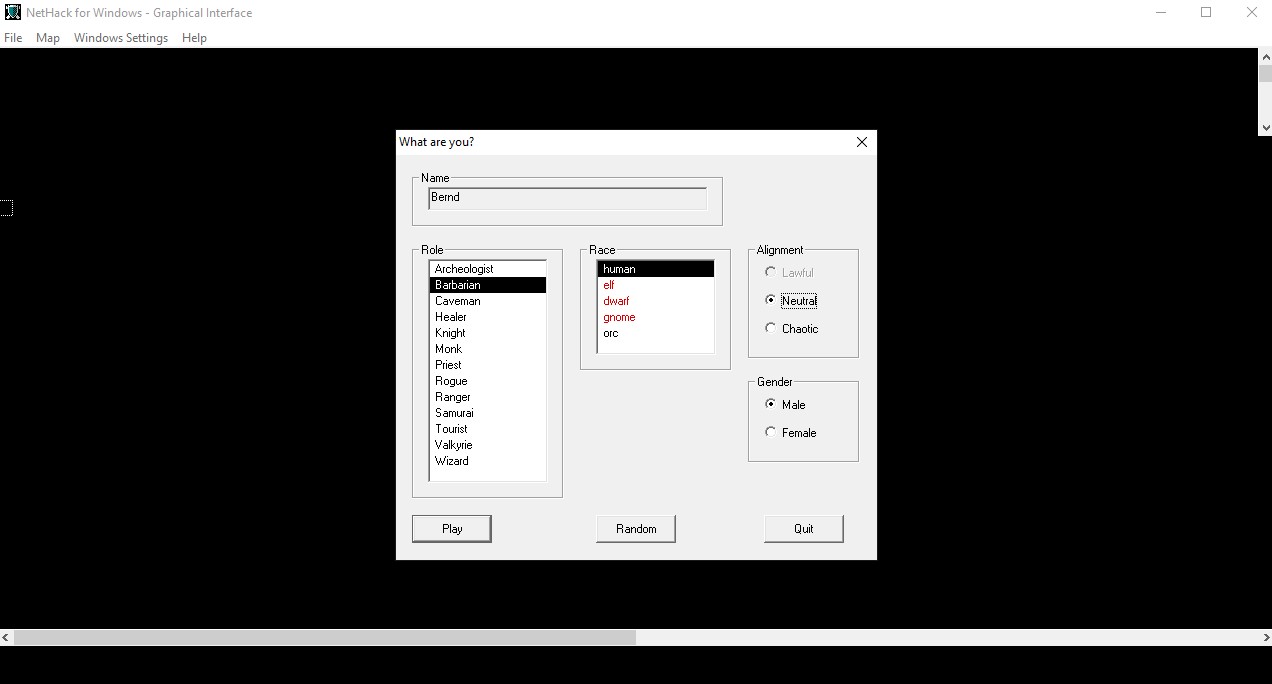Click the Name field containing Bernd
The height and width of the screenshot is (684, 1272).
point(567,198)
